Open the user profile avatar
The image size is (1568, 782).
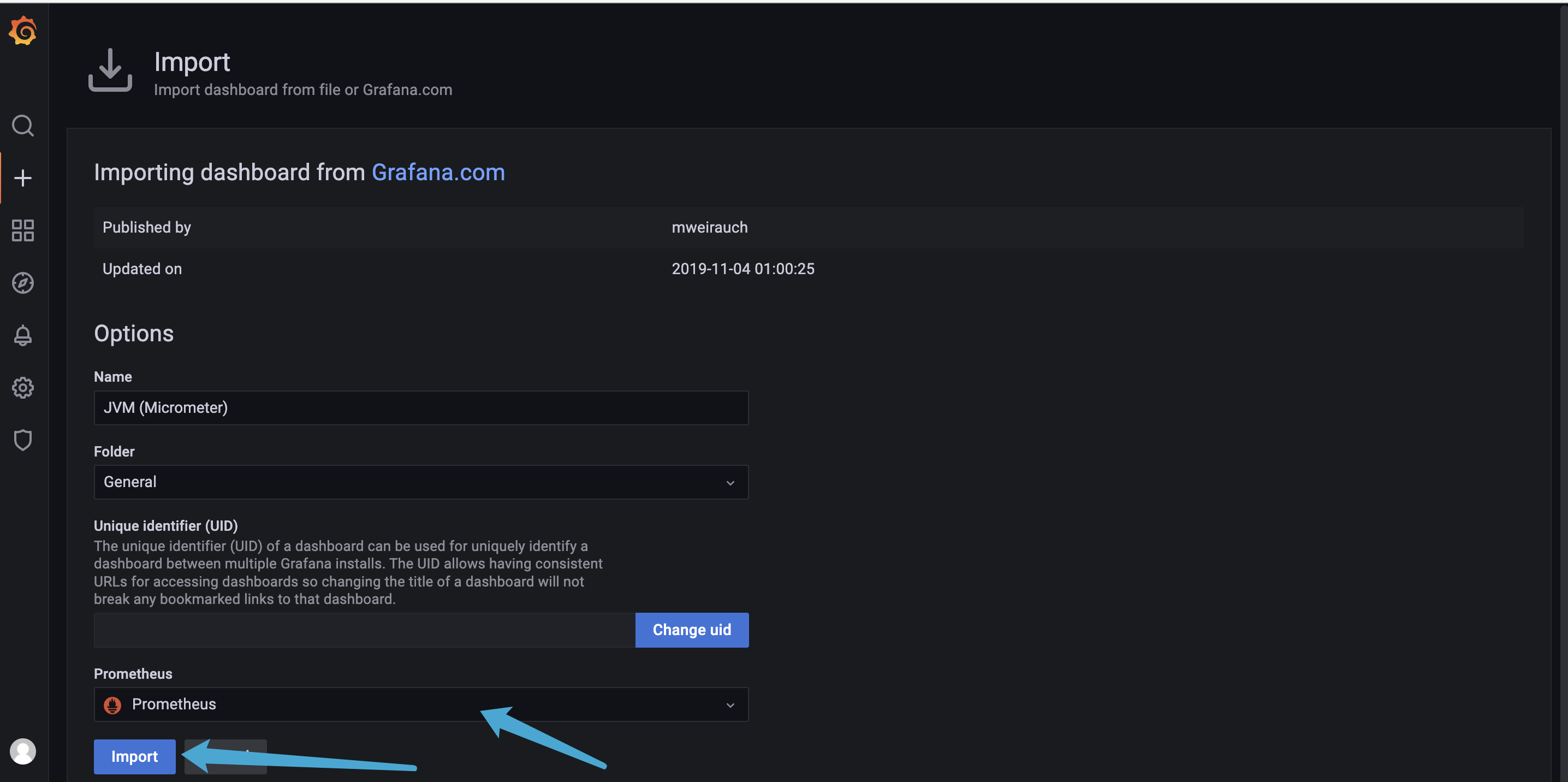[x=23, y=751]
